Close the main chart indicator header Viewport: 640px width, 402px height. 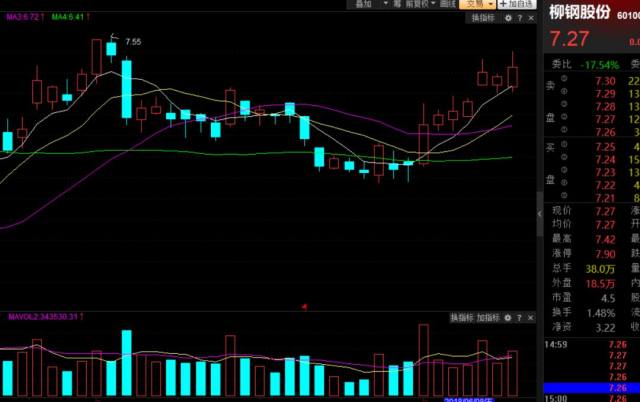click(x=531, y=18)
